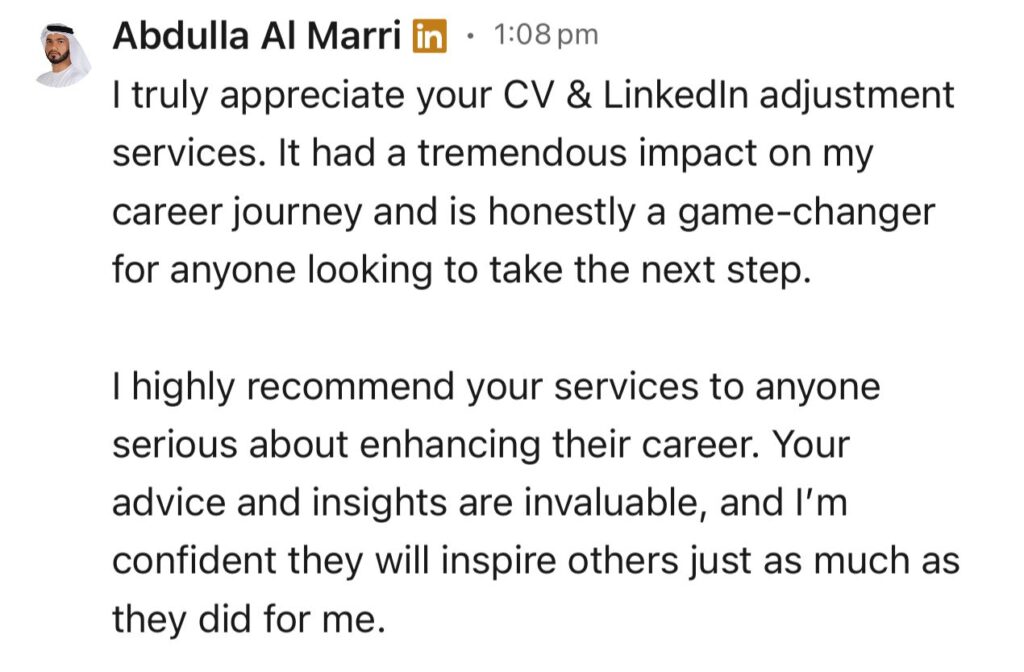Click the sender name Abdulla Al Marri
The width and height of the screenshot is (1024, 672).
pos(257,36)
